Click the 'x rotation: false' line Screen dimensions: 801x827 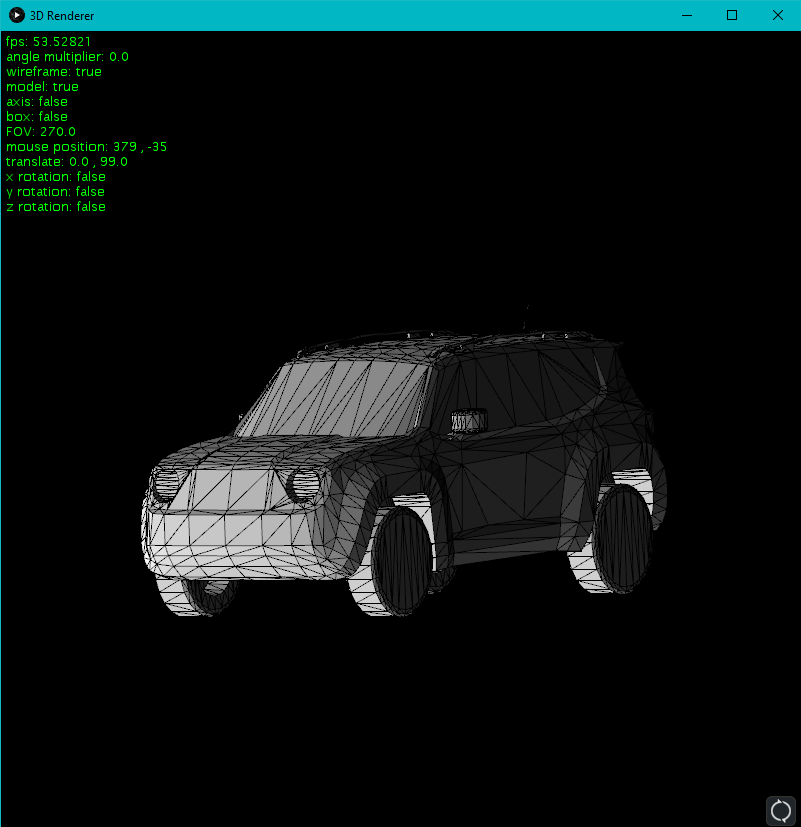(56, 177)
